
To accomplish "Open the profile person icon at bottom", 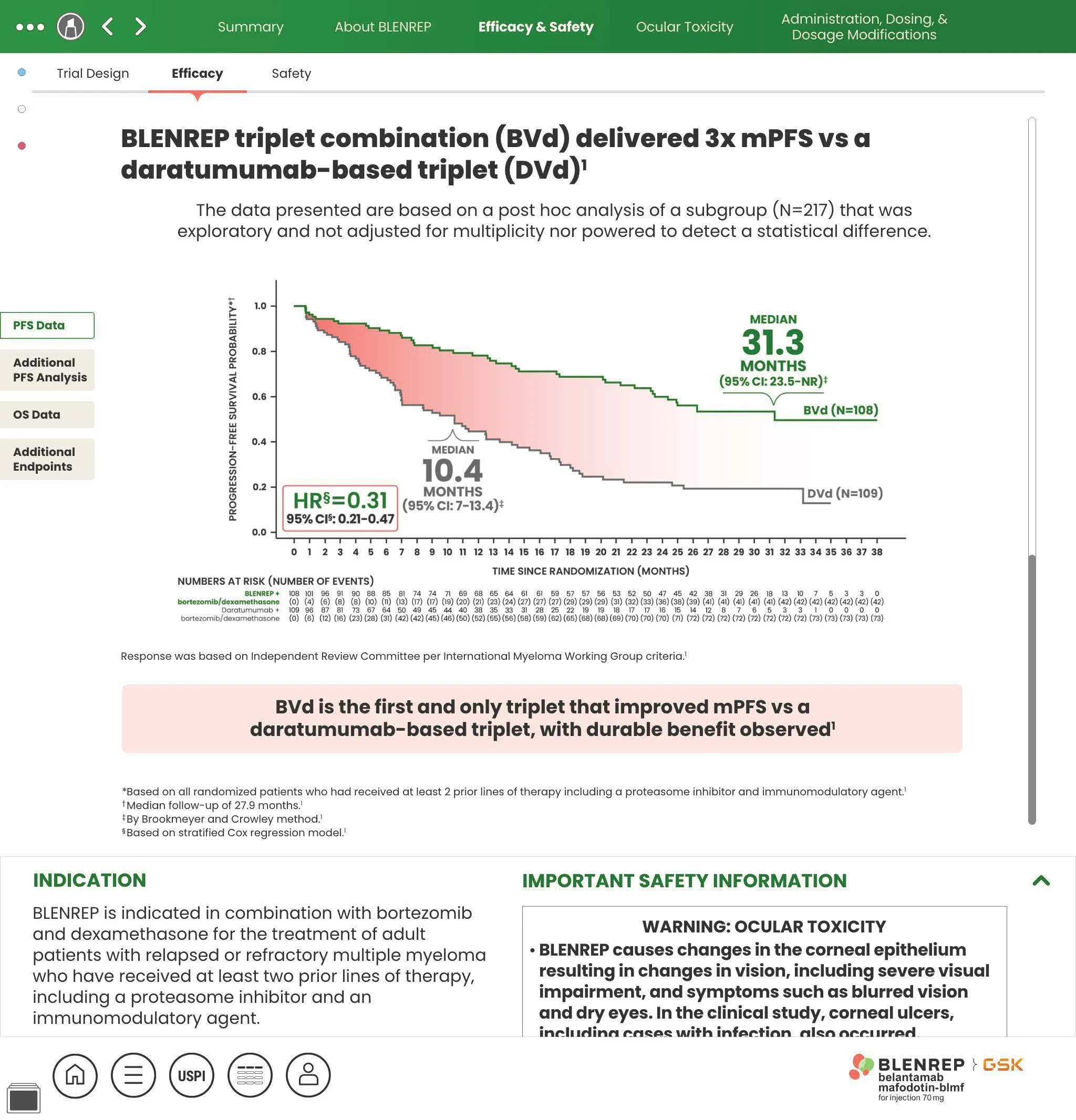I will click(x=309, y=1075).
